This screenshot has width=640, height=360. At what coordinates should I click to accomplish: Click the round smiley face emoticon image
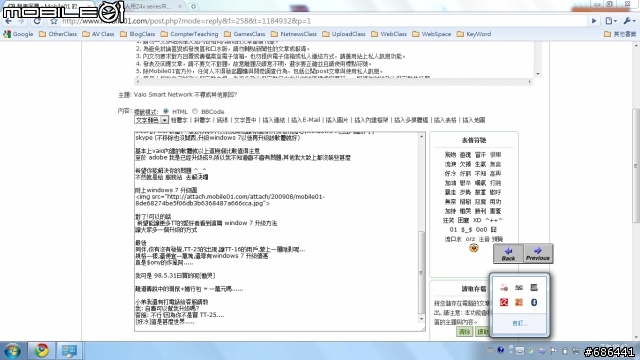tap(473, 248)
